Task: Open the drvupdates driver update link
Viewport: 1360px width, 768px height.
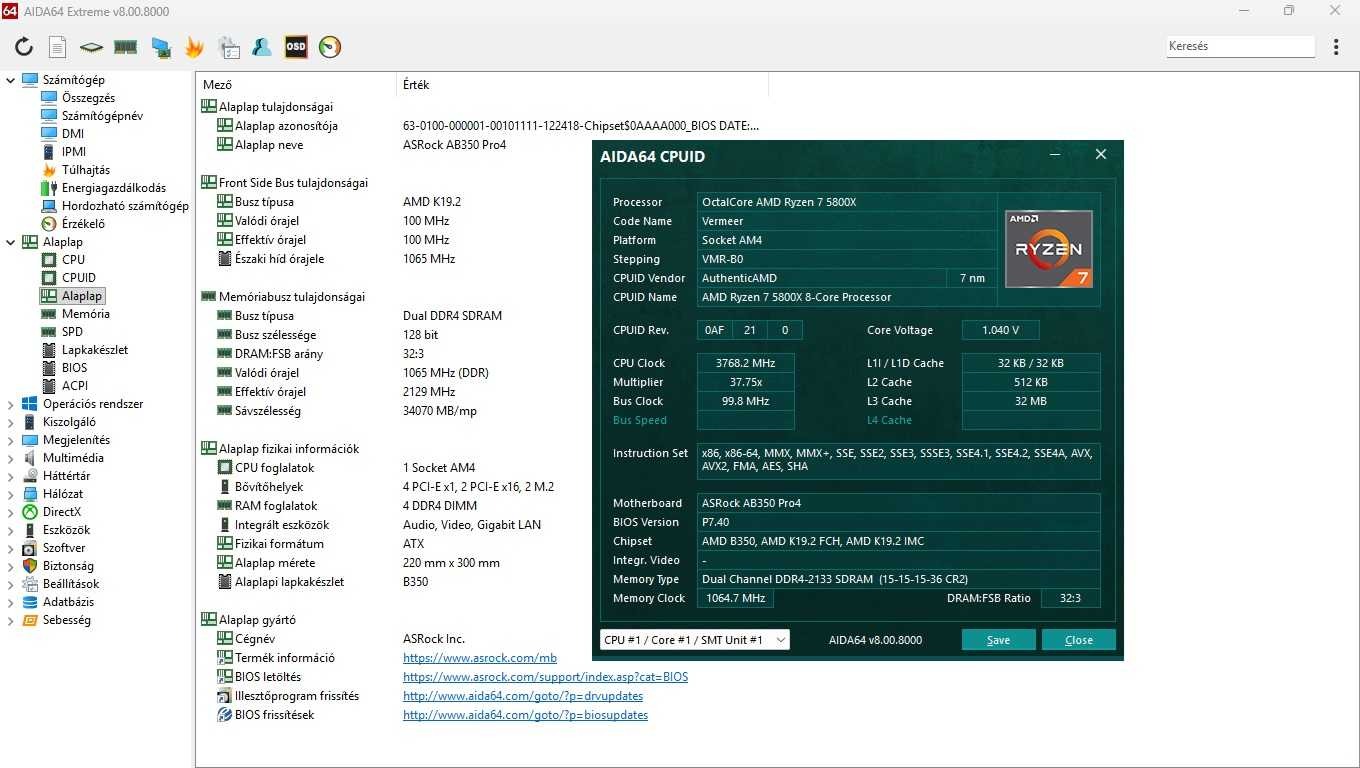Action: coord(523,696)
